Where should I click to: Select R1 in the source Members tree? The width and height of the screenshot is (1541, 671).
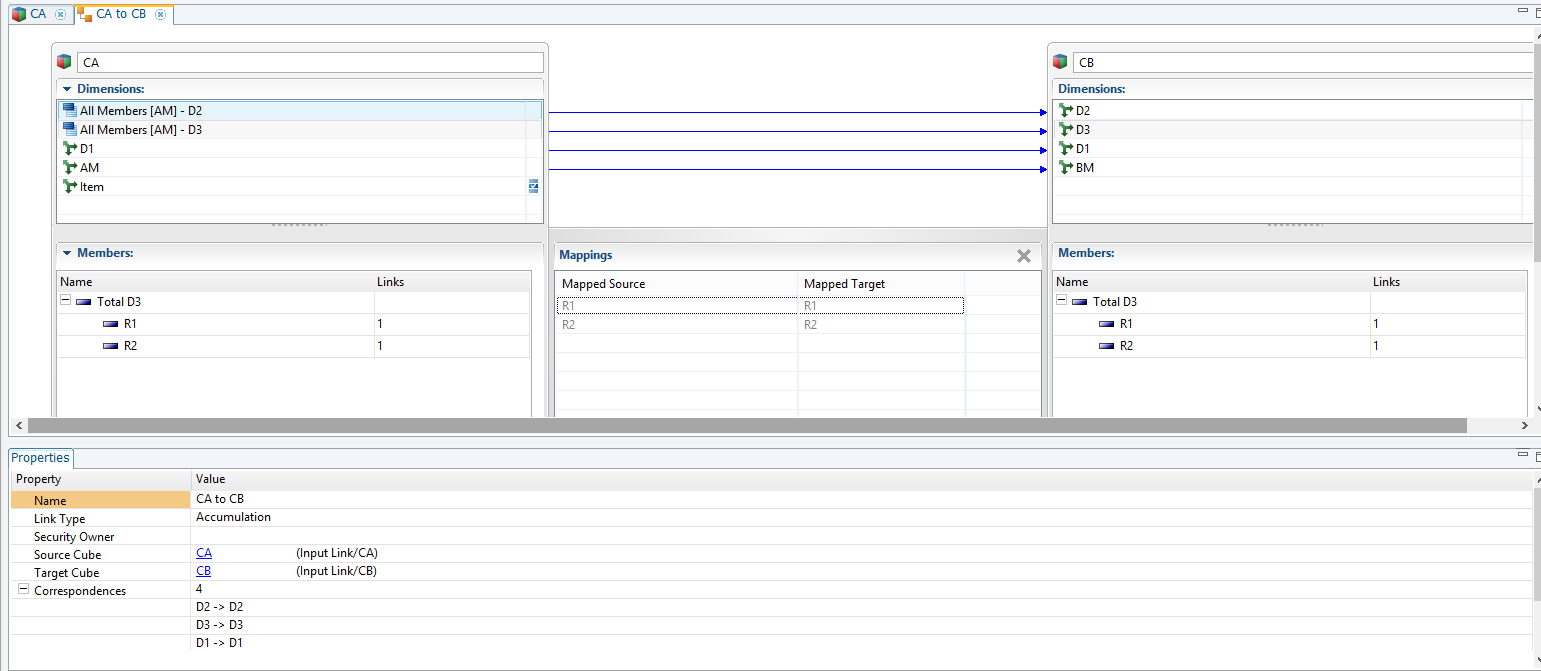tap(130, 324)
